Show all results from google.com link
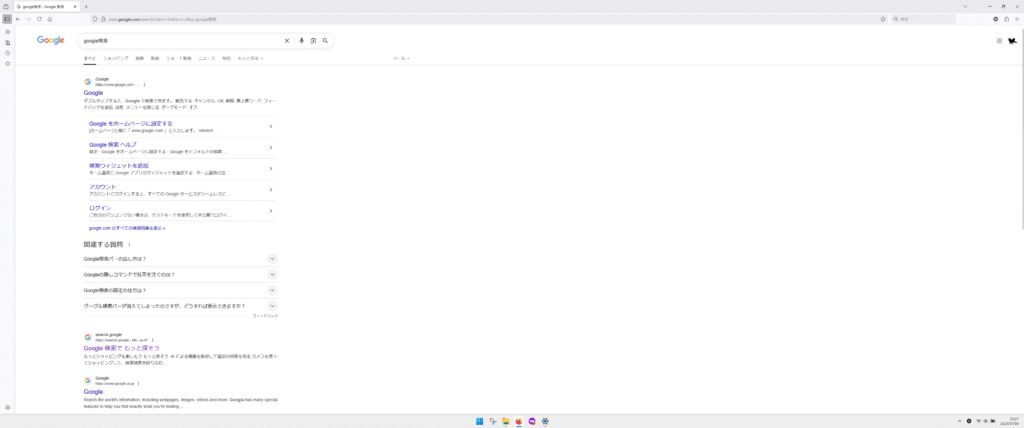This screenshot has height=428, width=1024. 127,229
